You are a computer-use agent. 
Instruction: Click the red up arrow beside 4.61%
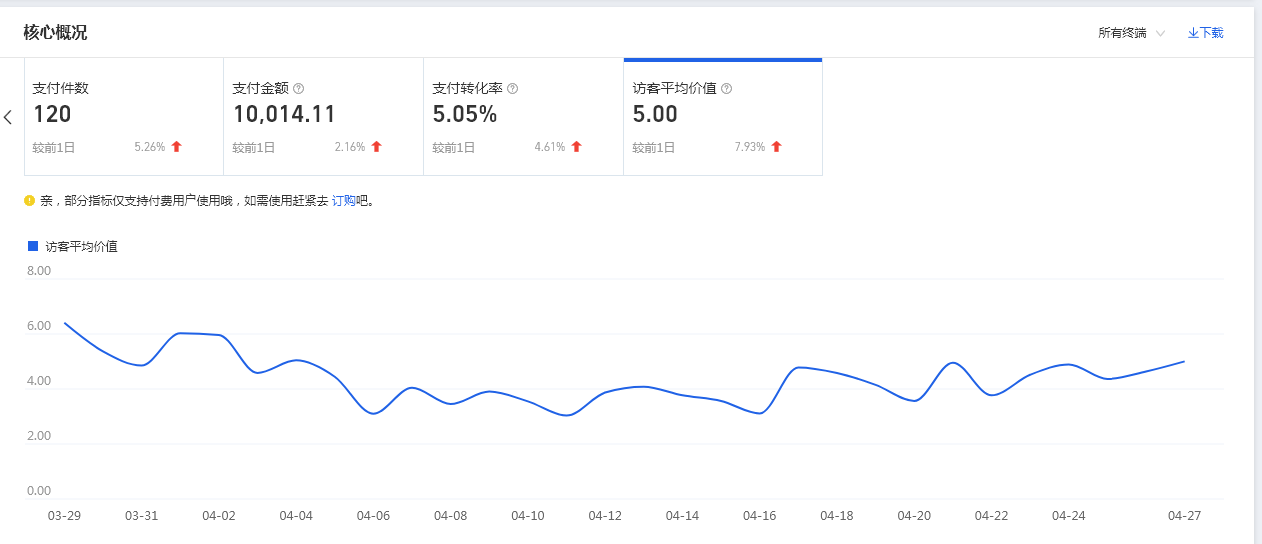click(577, 146)
